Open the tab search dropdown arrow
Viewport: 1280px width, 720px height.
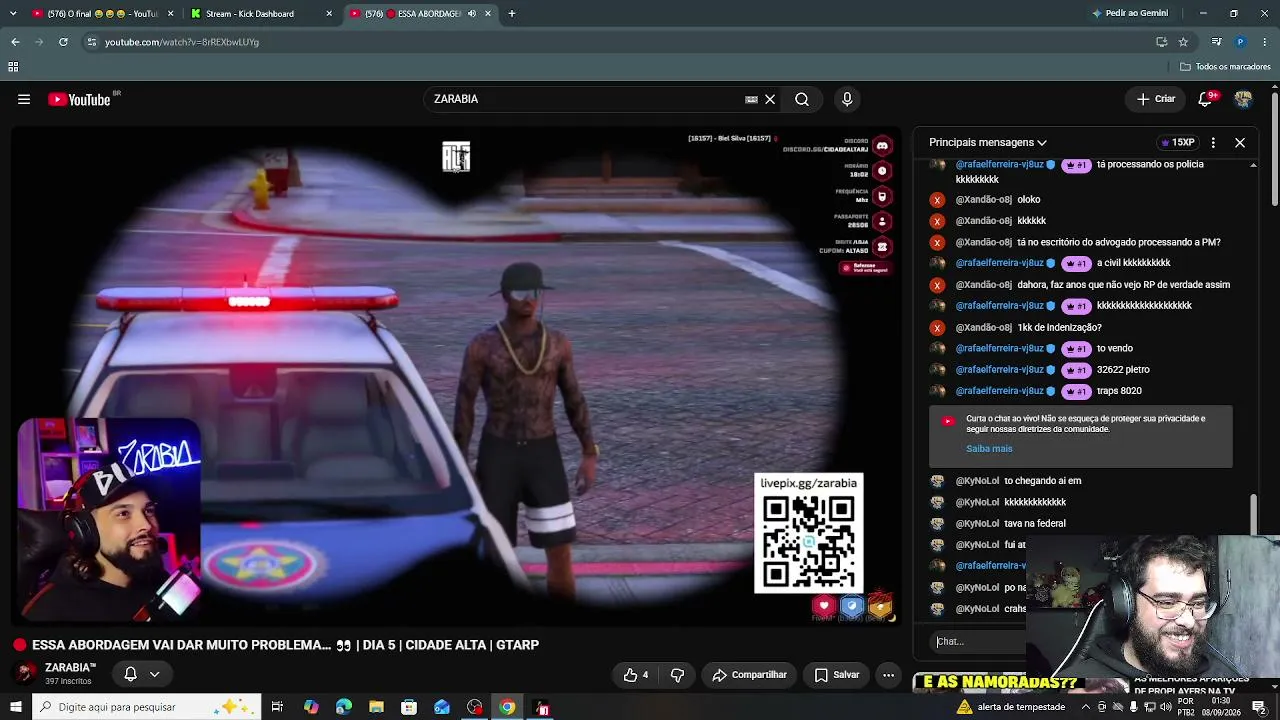click(13, 13)
